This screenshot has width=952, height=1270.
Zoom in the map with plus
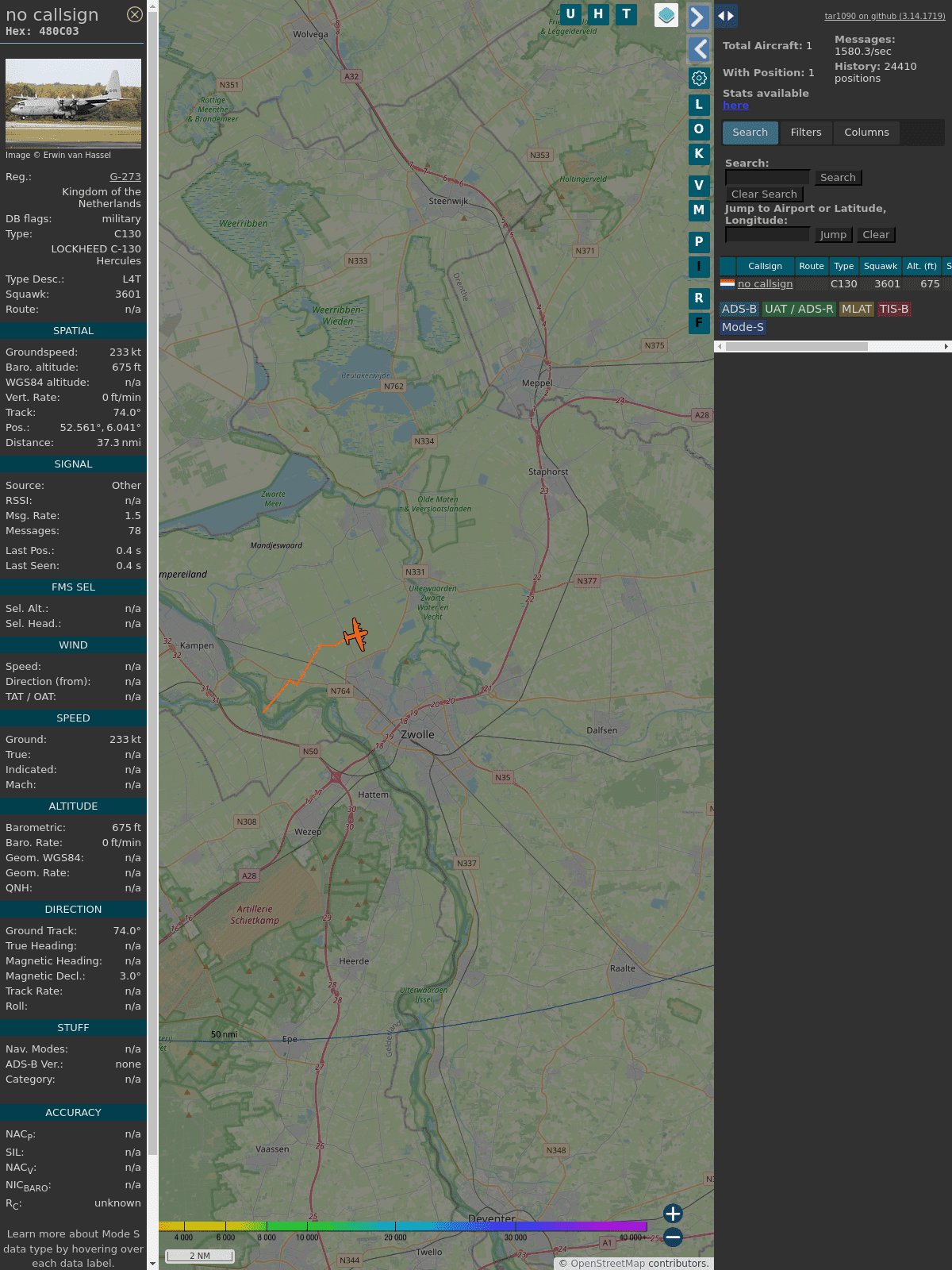click(x=673, y=1213)
